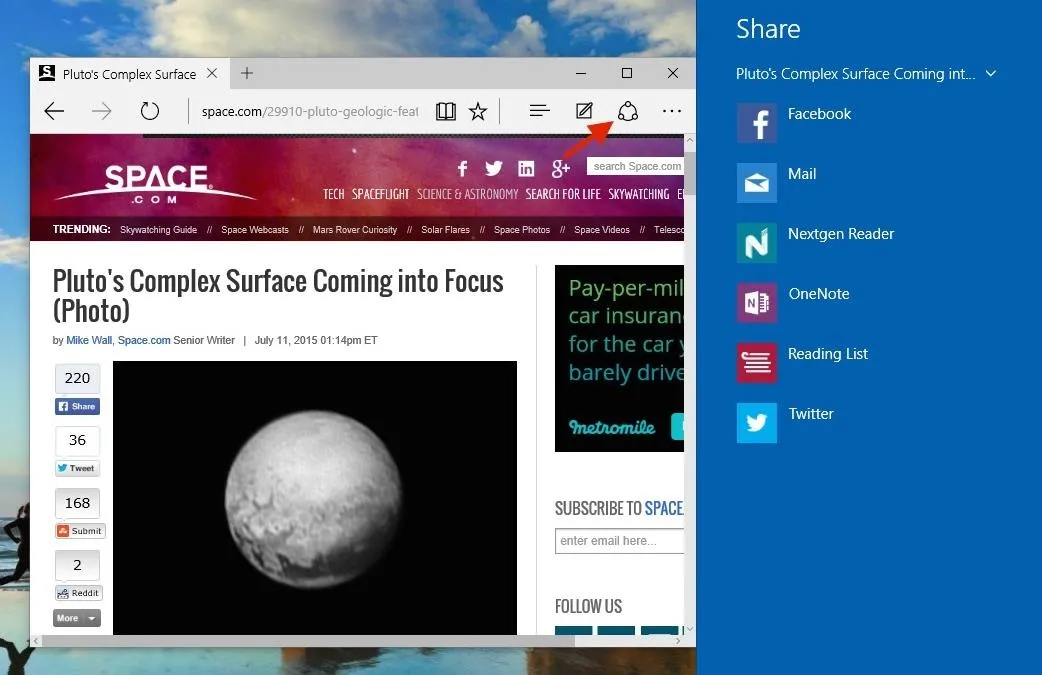Maximize the Edge browser window
Image resolution: width=1042 pixels, height=675 pixels.
(x=627, y=73)
